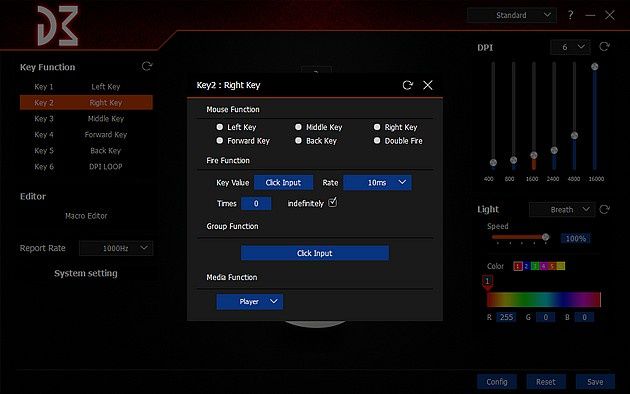The width and height of the screenshot is (630, 394).
Task: Select color swatch 1 (red)
Action: click(x=518, y=266)
